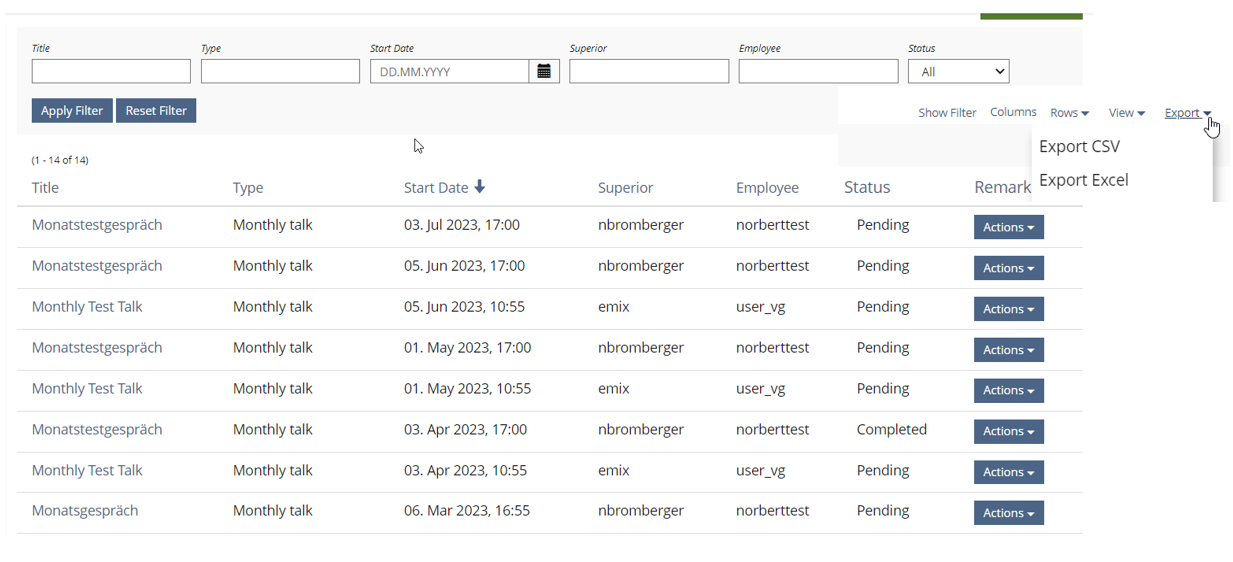Focus the Title filter input field
The width and height of the screenshot is (1233, 562).
point(111,71)
